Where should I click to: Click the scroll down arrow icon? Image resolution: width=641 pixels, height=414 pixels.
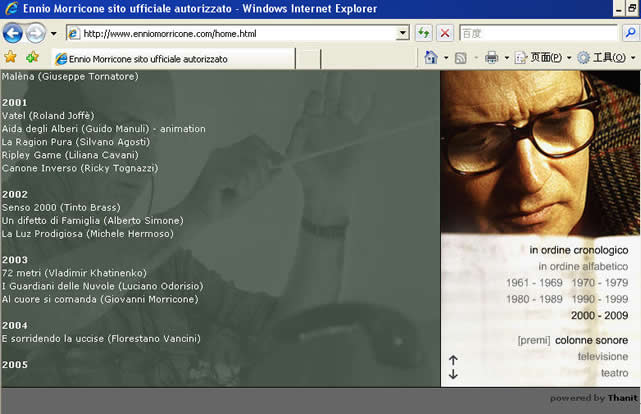coord(453,374)
